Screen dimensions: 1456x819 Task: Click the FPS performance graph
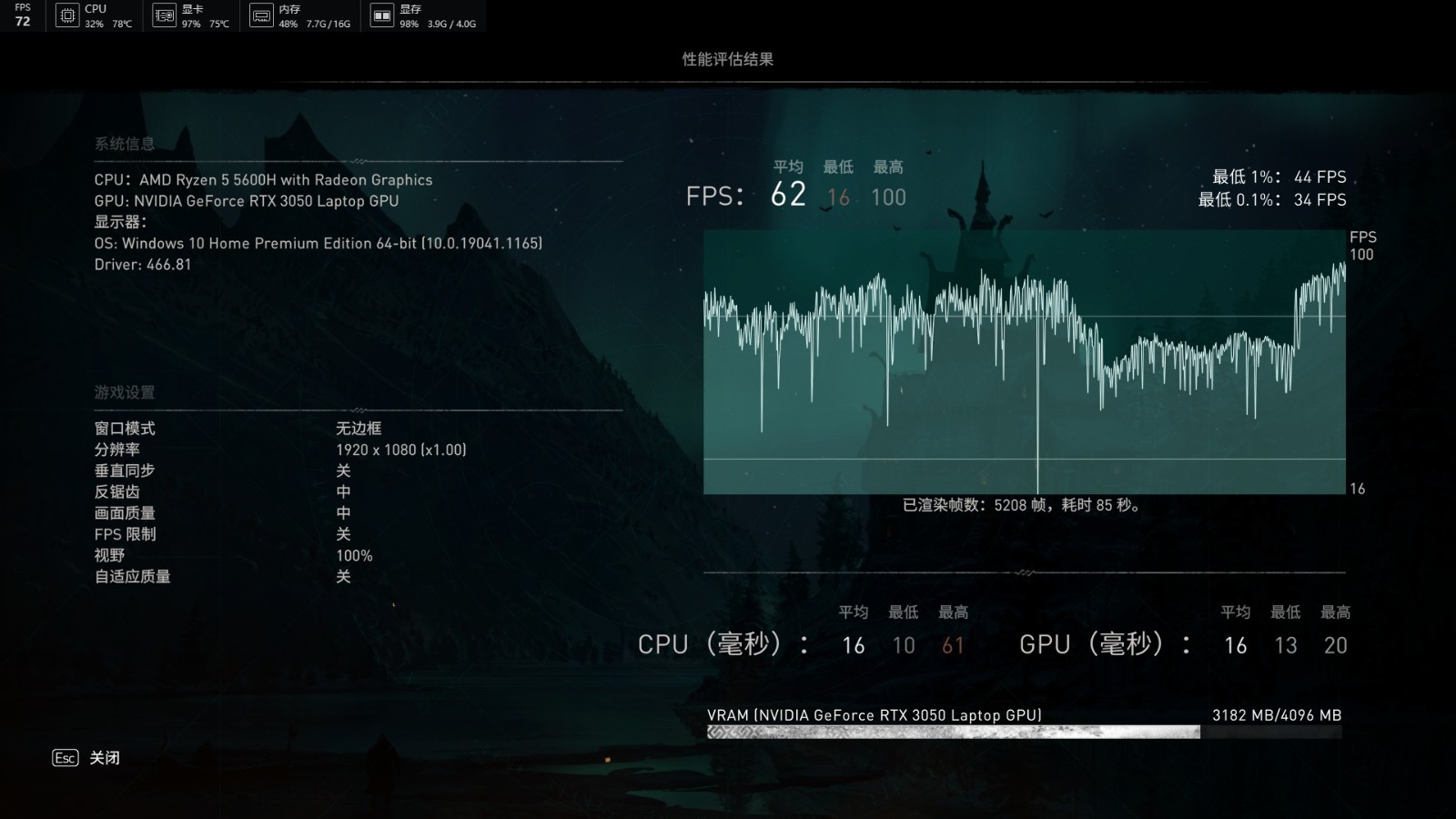[x=1025, y=362]
